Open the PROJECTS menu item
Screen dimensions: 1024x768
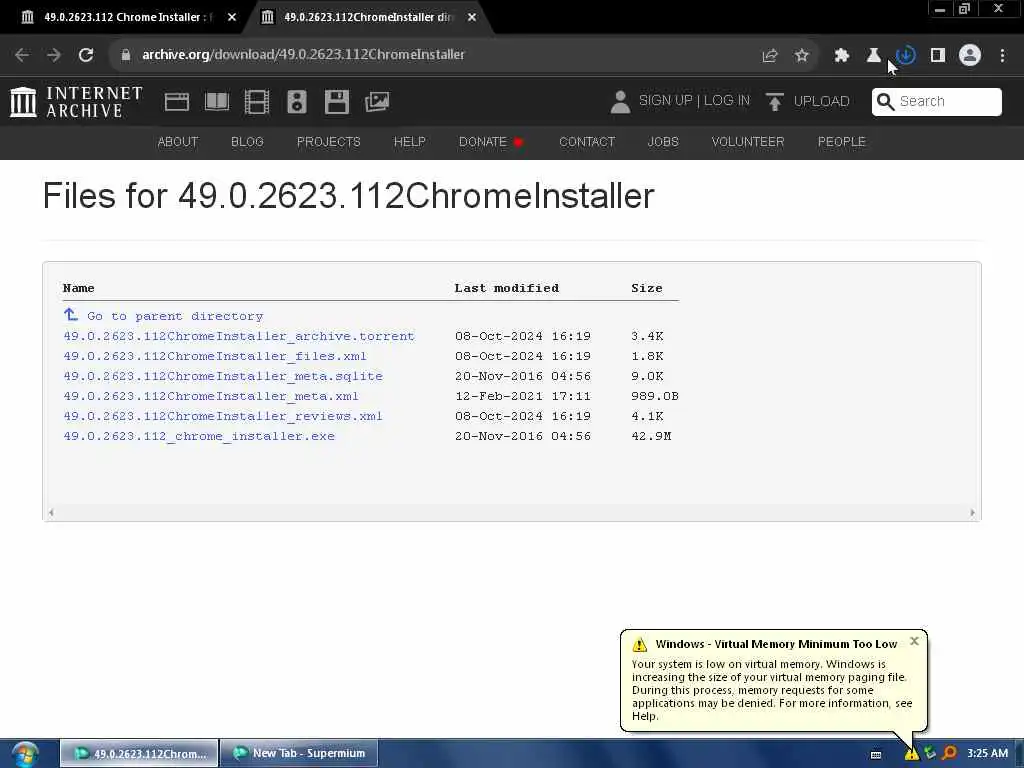click(328, 142)
